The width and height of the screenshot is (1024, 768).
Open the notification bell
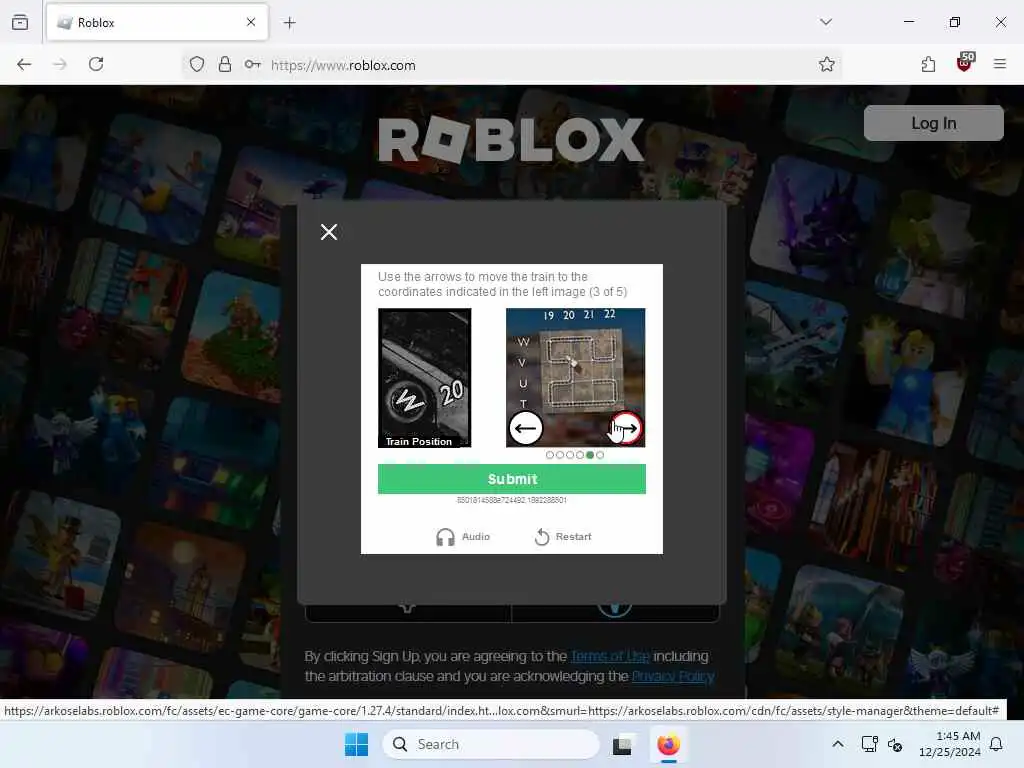[x=996, y=744]
